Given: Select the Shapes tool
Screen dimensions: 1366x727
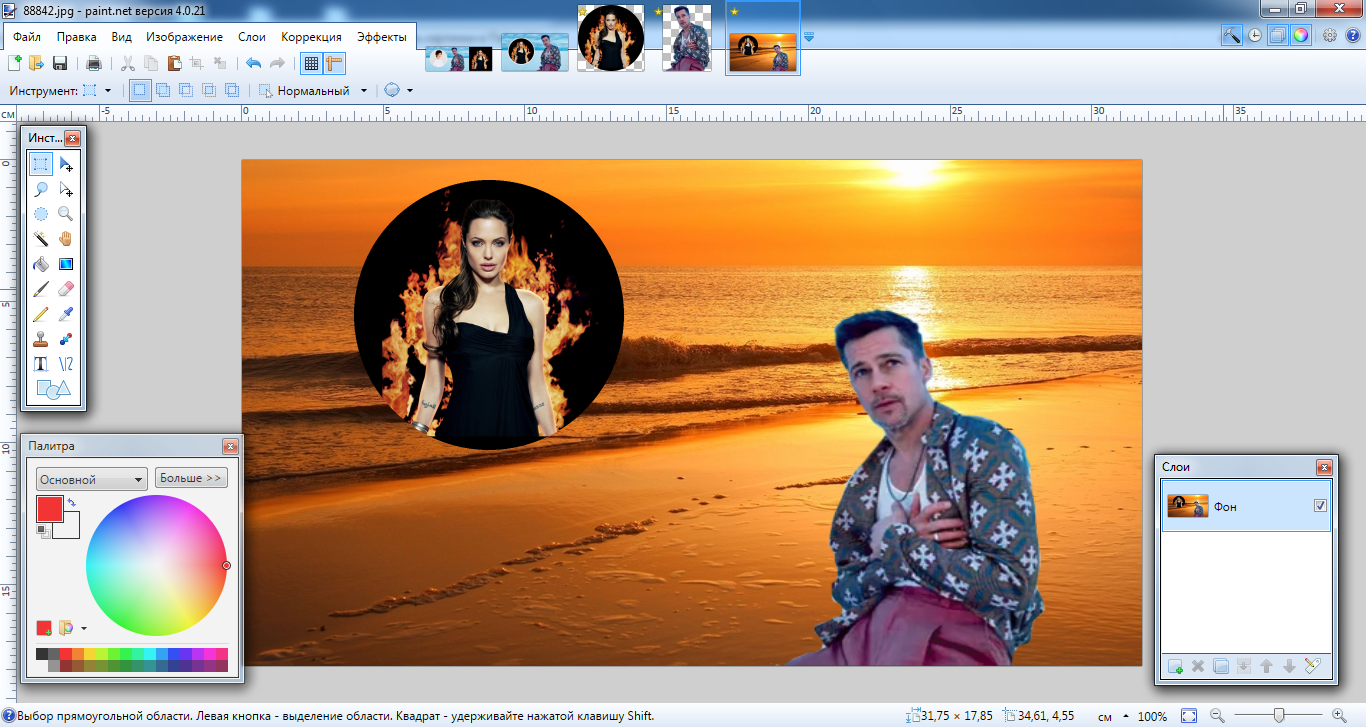Looking at the screenshot, I should (x=52, y=389).
